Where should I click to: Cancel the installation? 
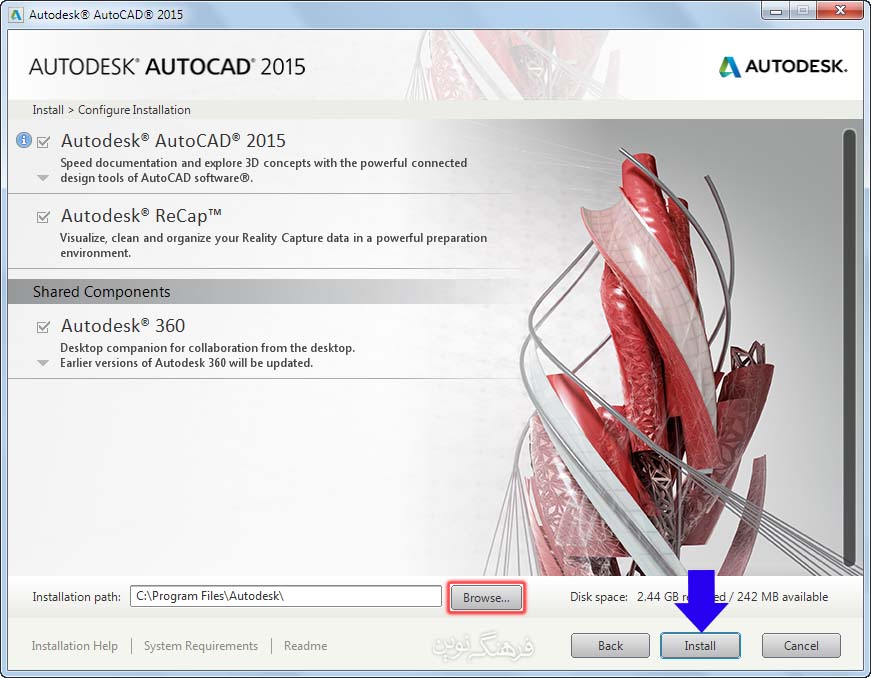801,646
